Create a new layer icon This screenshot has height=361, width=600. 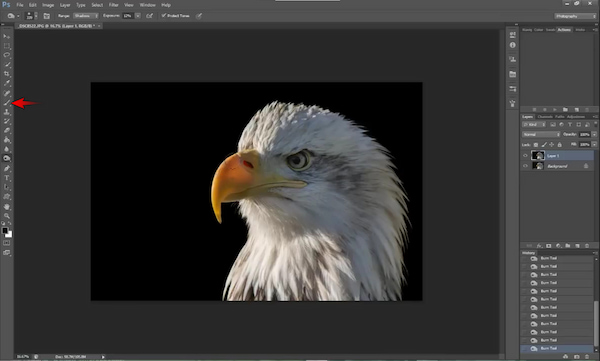577,246
